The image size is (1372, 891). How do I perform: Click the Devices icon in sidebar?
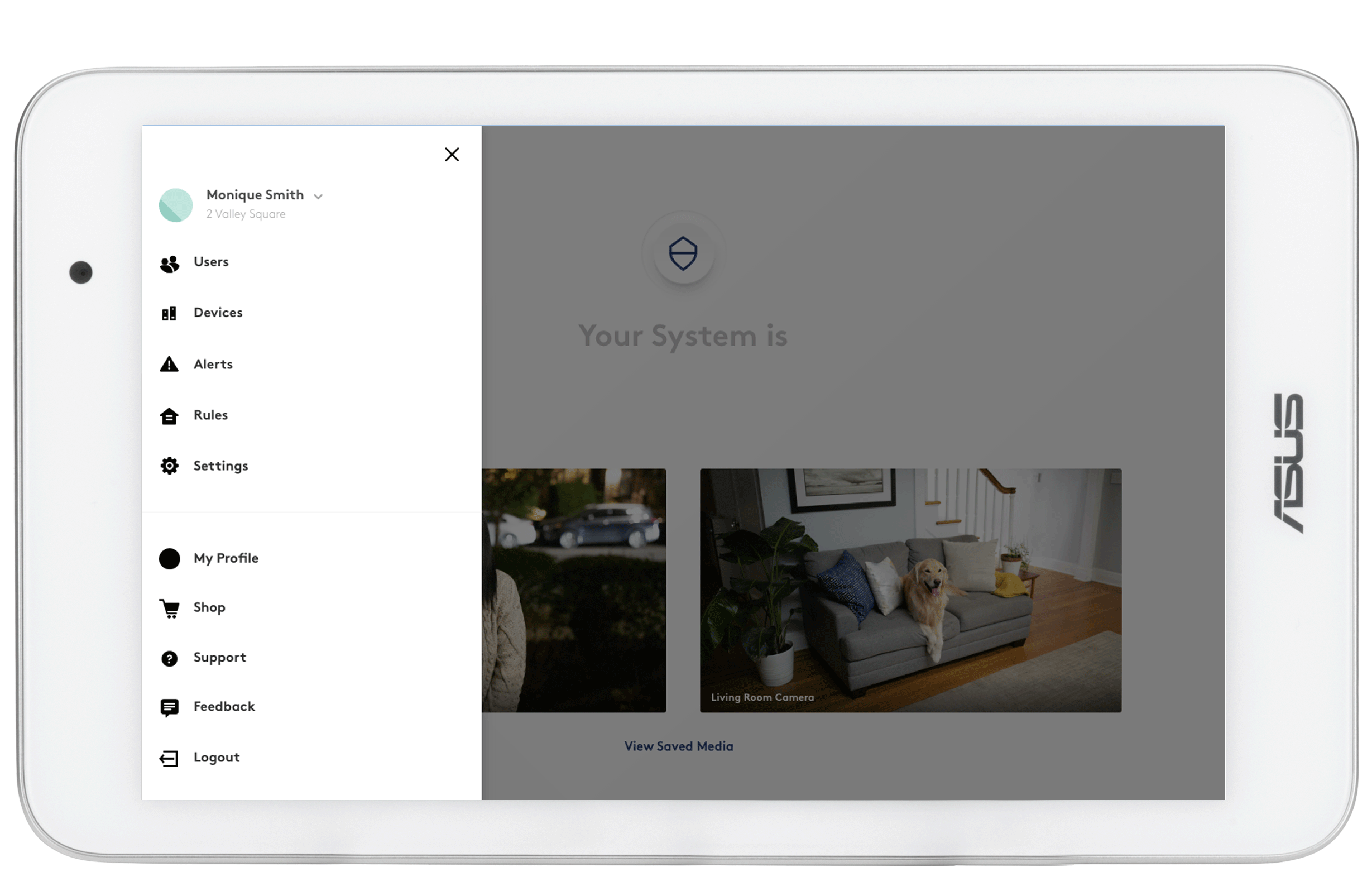170,313
